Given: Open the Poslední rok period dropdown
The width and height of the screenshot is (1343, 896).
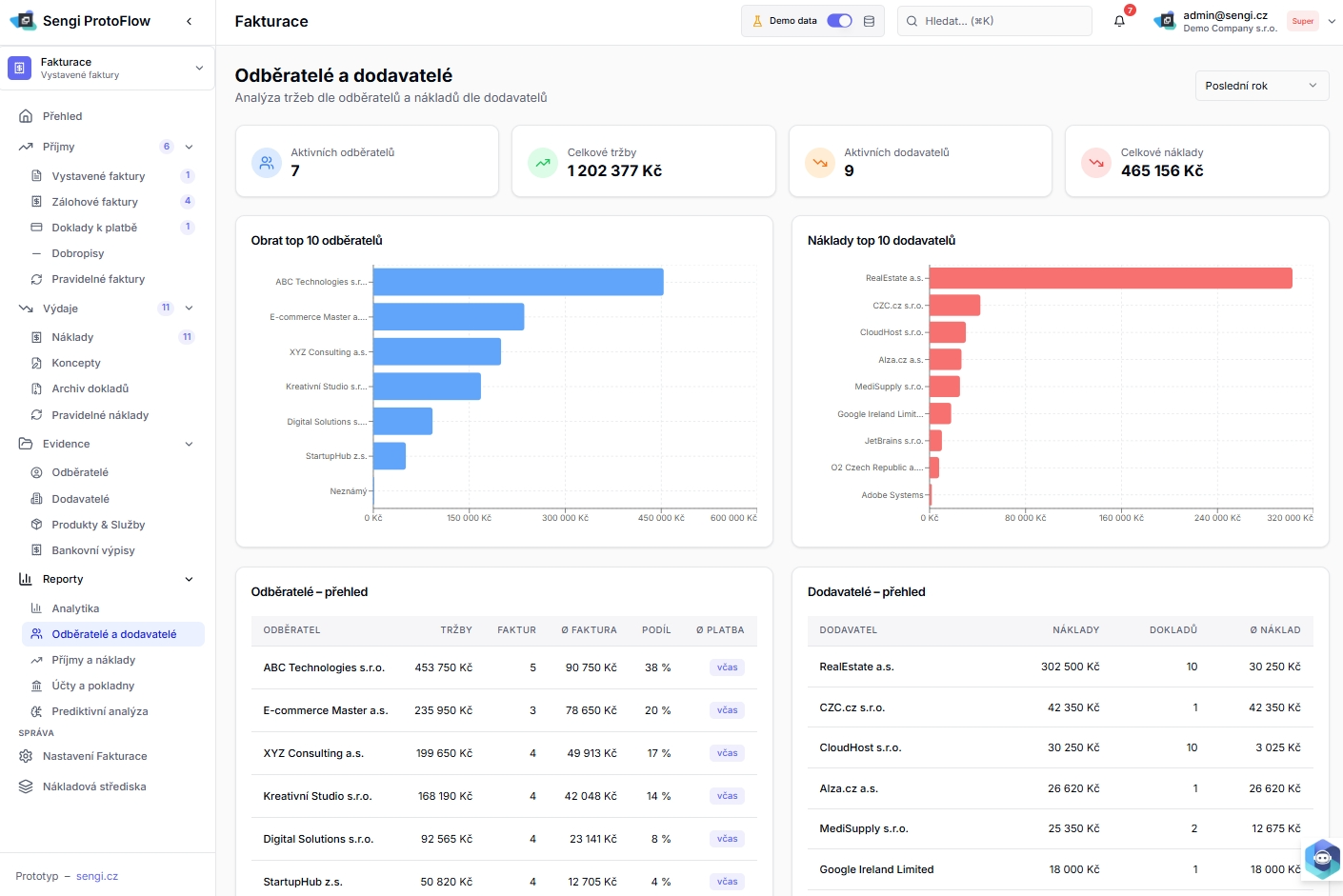Looking at the screenshot, I should (1261, 86).
